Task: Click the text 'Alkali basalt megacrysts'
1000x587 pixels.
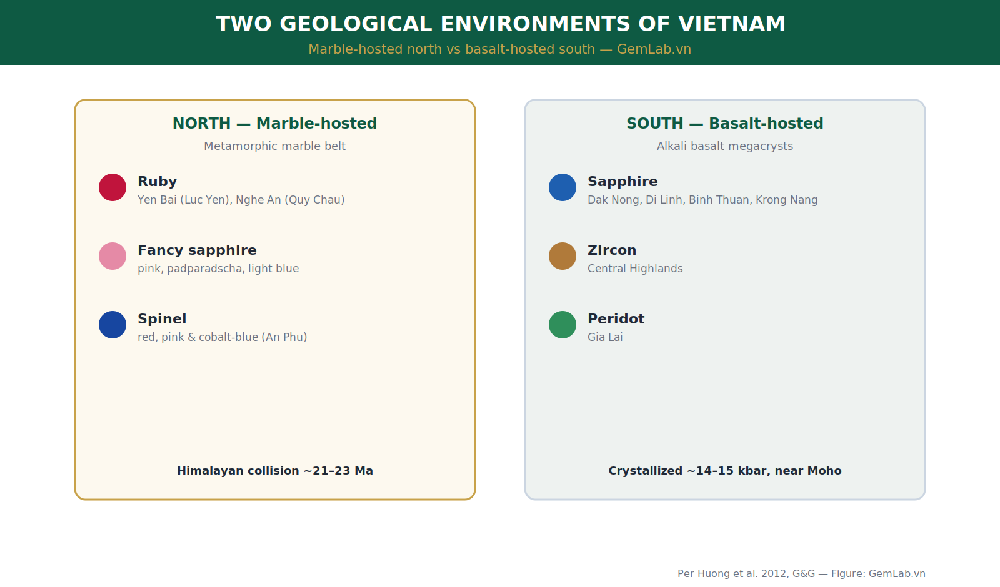Action: (725, 146)
